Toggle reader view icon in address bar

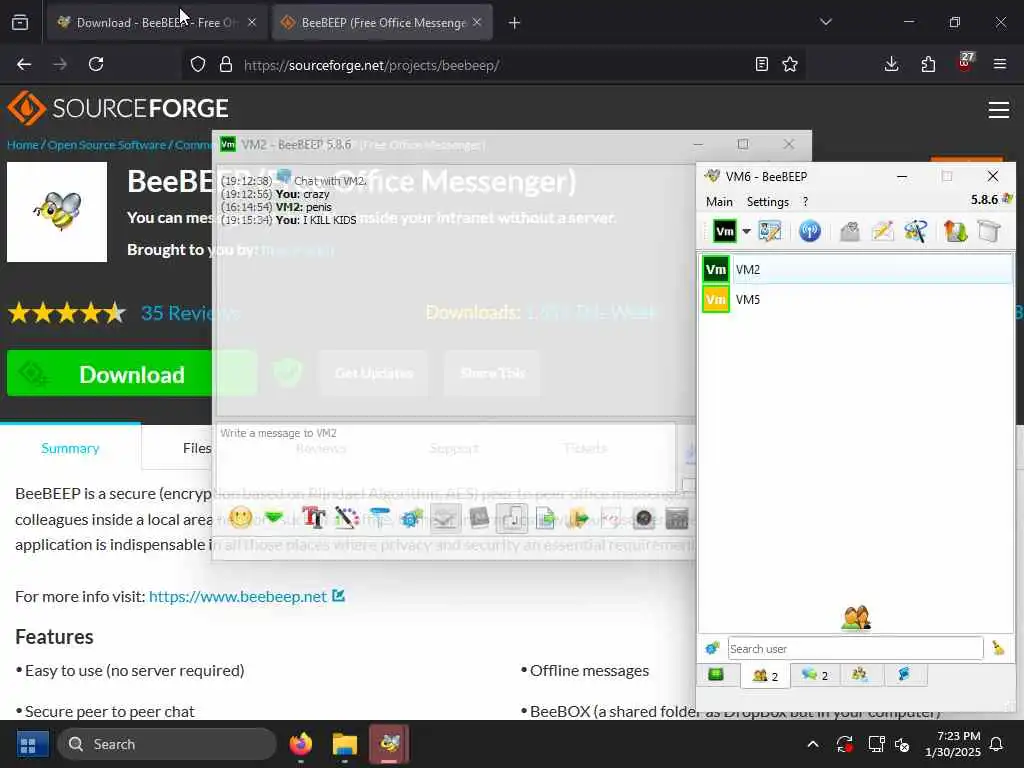[x=761, y=64]
